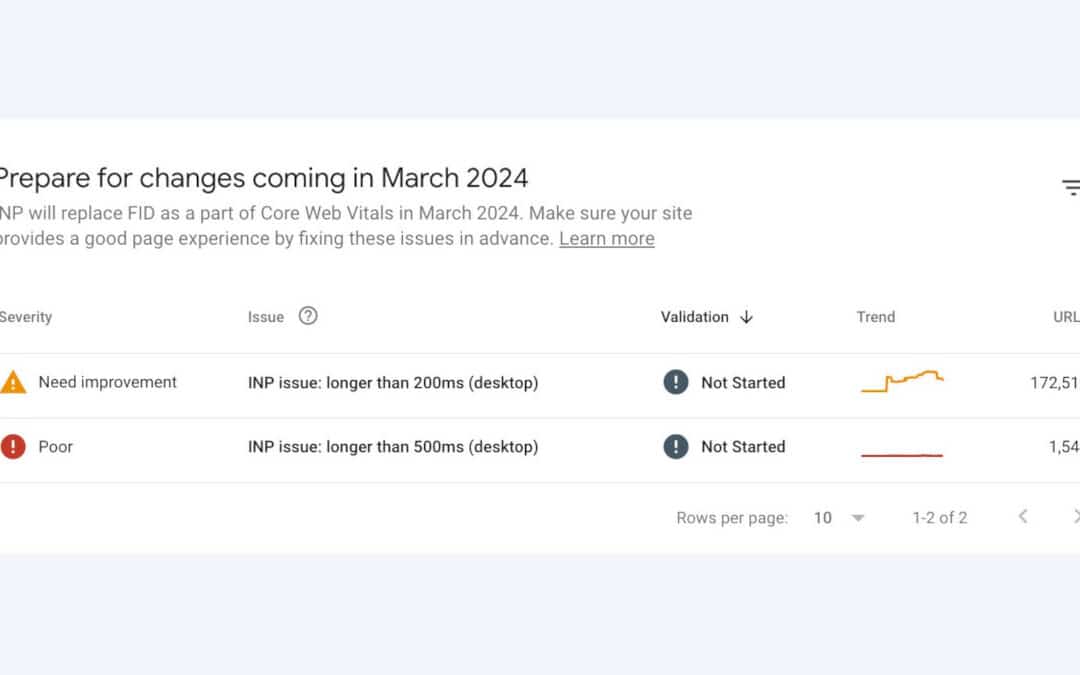Follow the Learn more link
Image resolution: width=1080 pixels, height=675 pixels.
point(607,238)
